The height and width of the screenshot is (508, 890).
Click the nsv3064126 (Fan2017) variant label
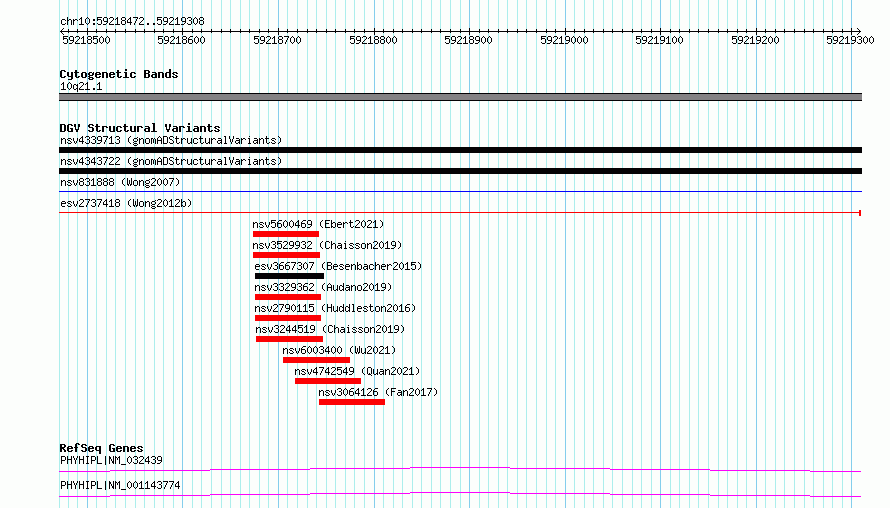coord(378,392)
